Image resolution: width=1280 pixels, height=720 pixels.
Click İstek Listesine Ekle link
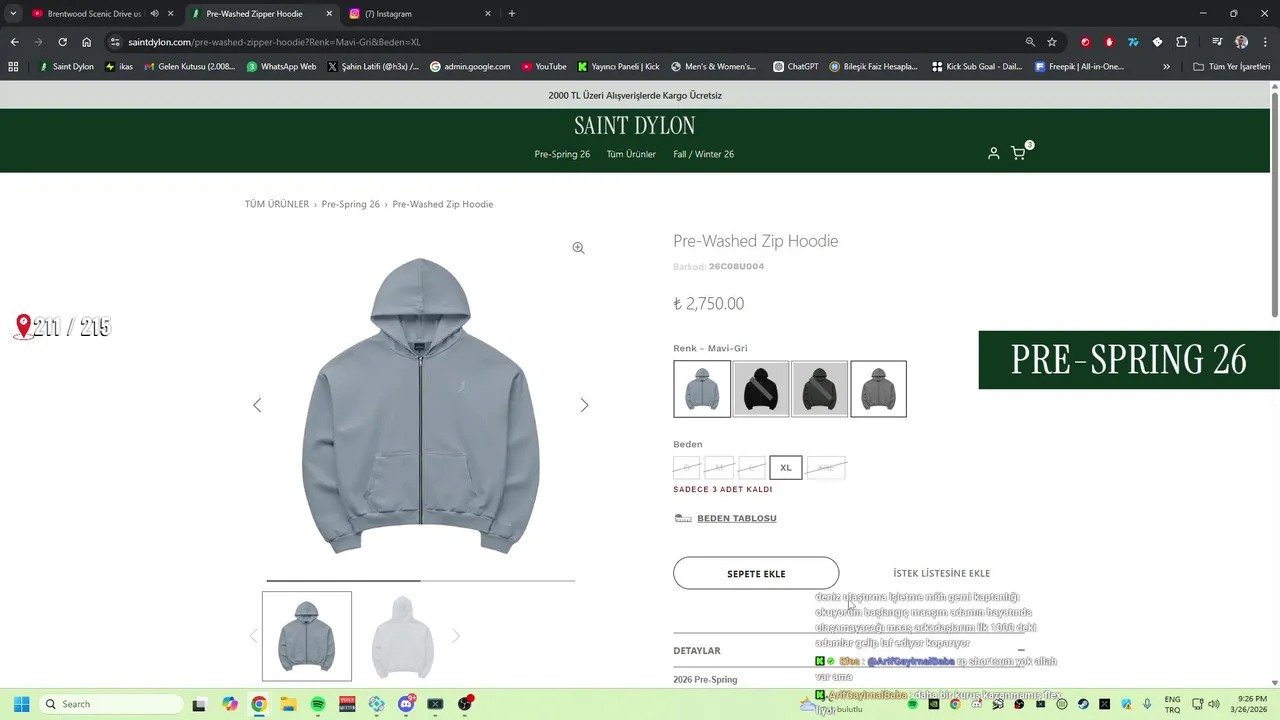tap(941, 574)
